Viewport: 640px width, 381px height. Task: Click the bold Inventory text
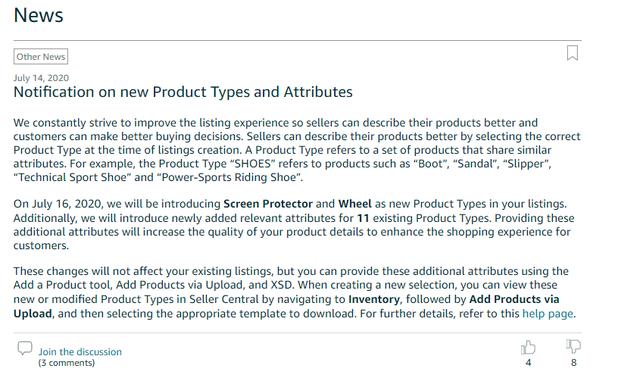[x=374, y=299]
